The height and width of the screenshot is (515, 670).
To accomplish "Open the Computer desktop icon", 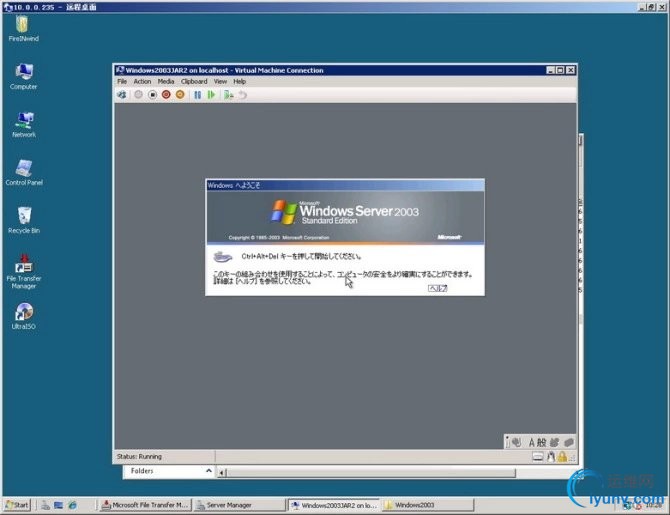I will 24,77.
